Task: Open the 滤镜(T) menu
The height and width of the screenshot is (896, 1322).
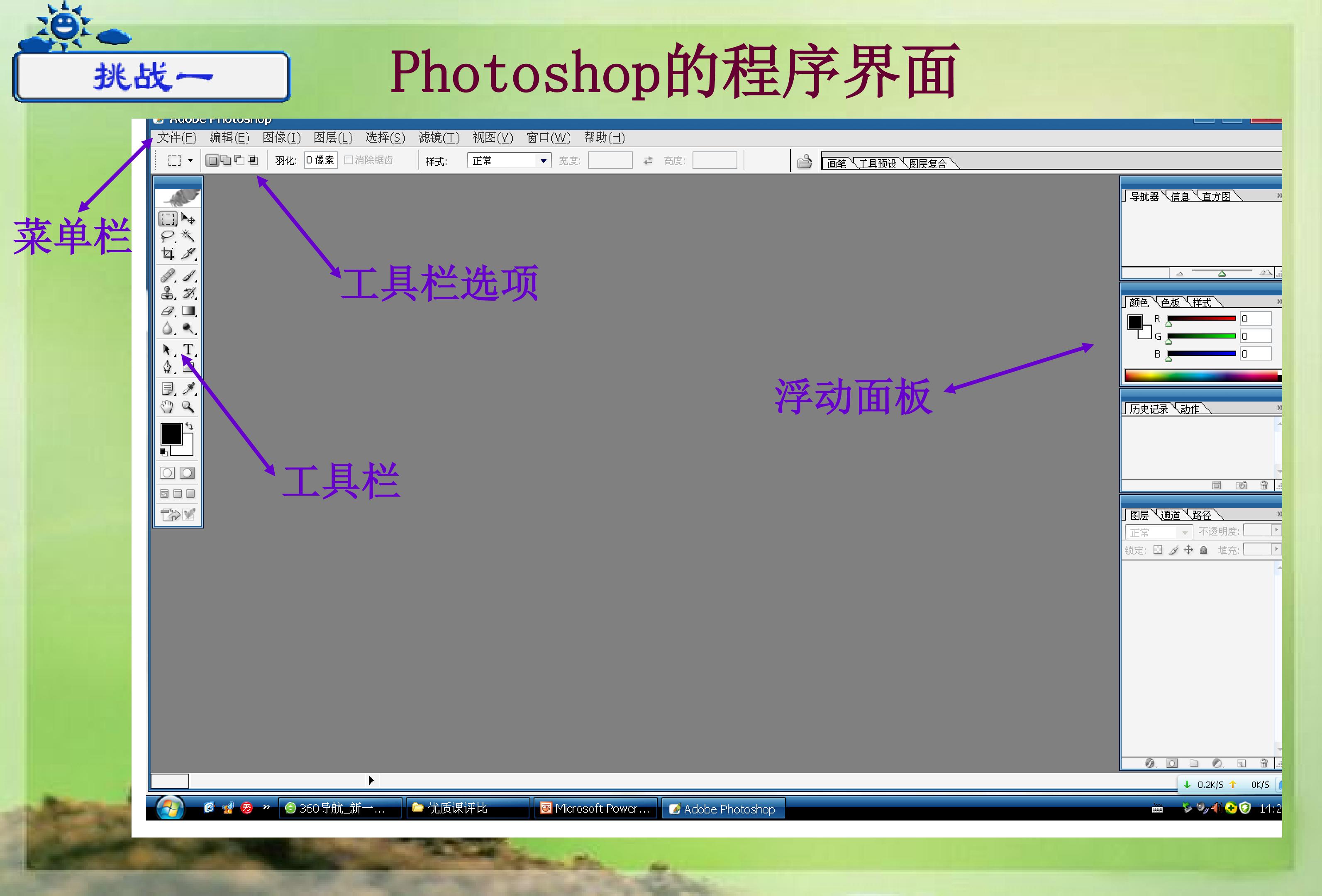Action: [439, 138]
